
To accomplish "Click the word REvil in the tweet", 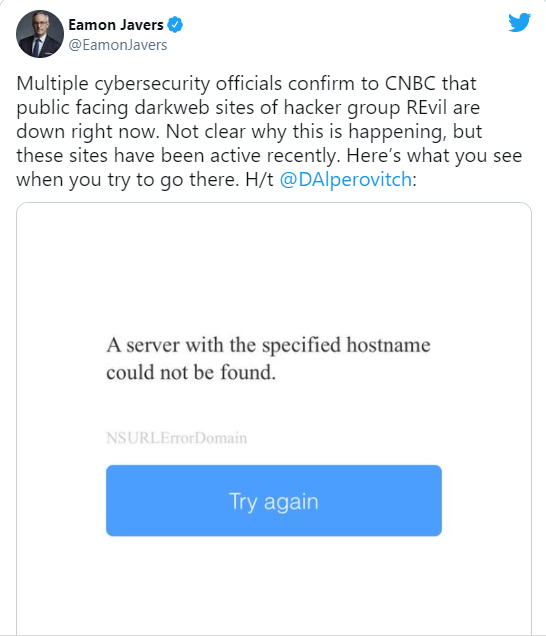I will tap(426, 107).
